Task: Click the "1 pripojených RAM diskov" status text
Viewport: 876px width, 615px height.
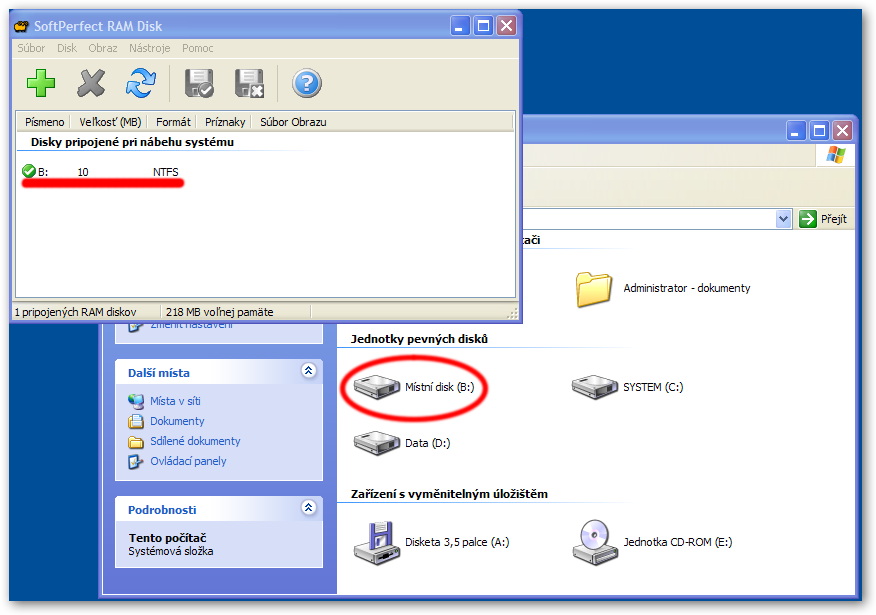Action: pyautogui.click(x=75, y=312)
